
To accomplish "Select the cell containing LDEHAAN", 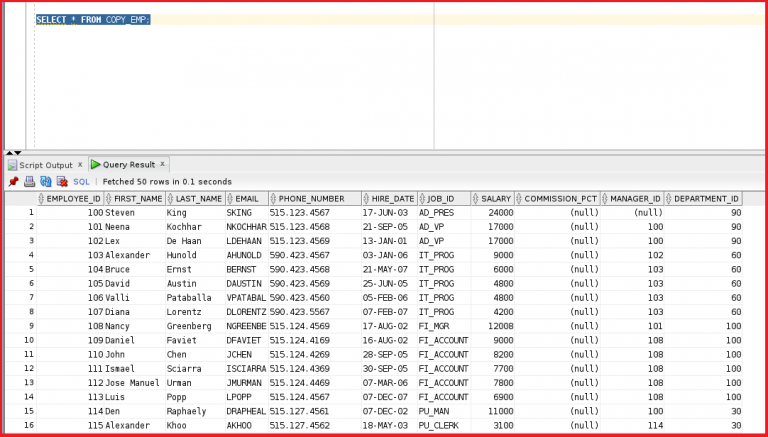I will pos(246,241).
